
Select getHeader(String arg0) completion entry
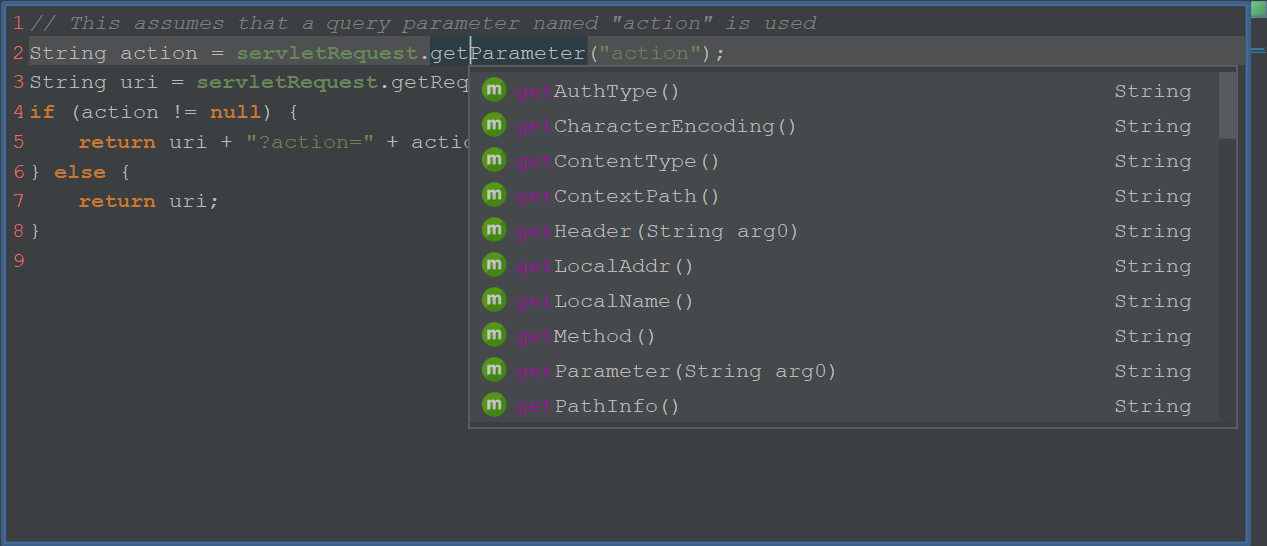coord(656,231)
